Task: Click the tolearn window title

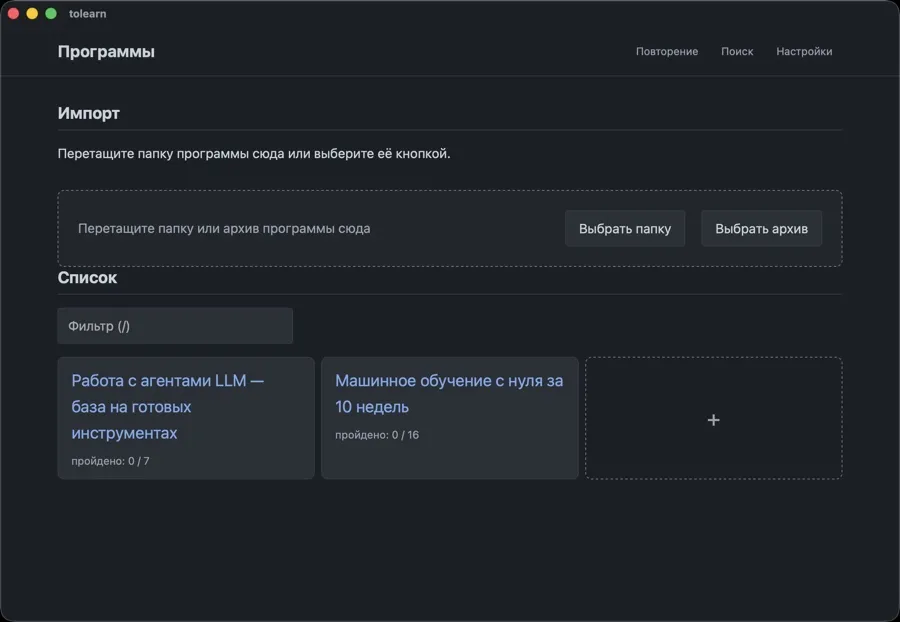Action: tap(87, 14)
